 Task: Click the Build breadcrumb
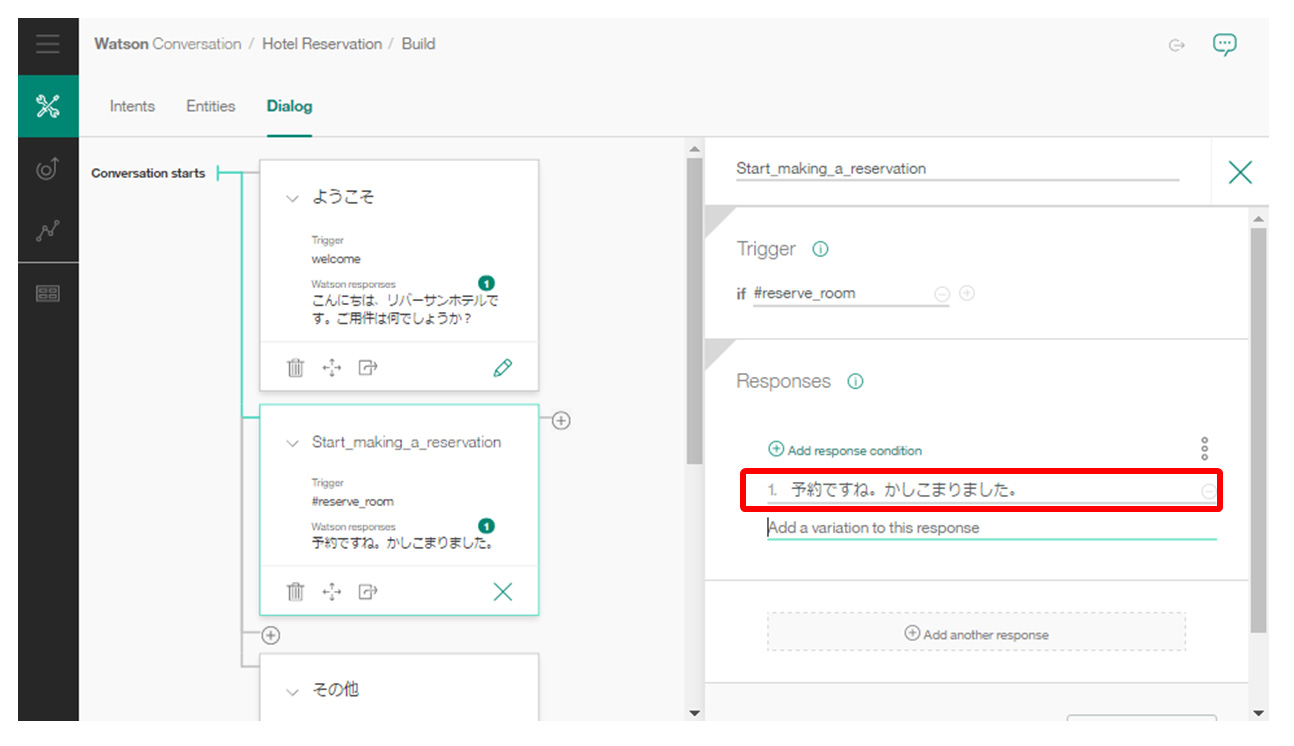(418, 44)
